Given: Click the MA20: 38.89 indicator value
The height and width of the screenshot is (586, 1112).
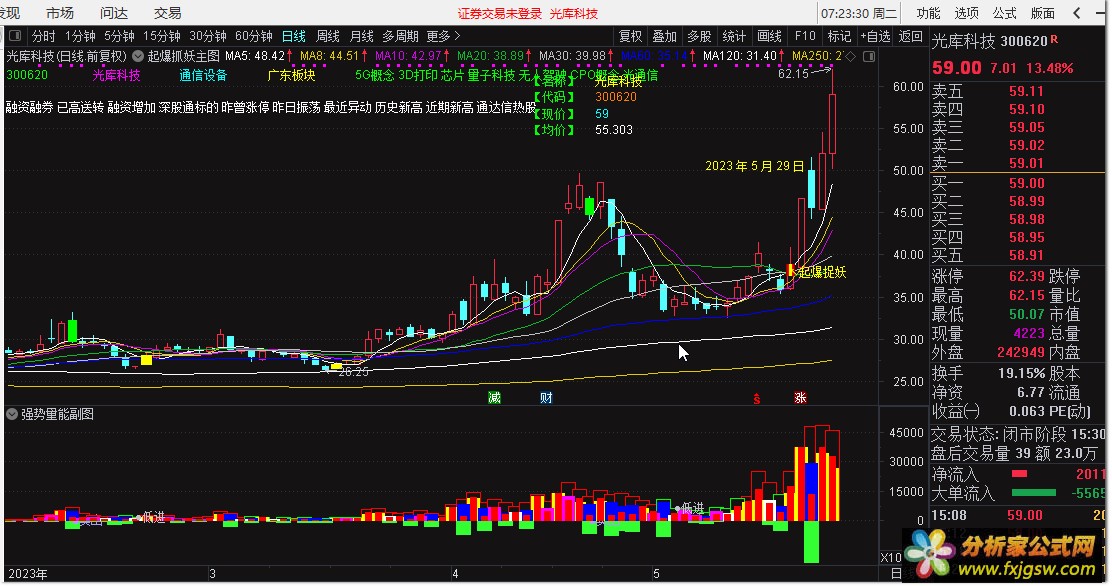Looking at the screenshot, I should point(491,55).
